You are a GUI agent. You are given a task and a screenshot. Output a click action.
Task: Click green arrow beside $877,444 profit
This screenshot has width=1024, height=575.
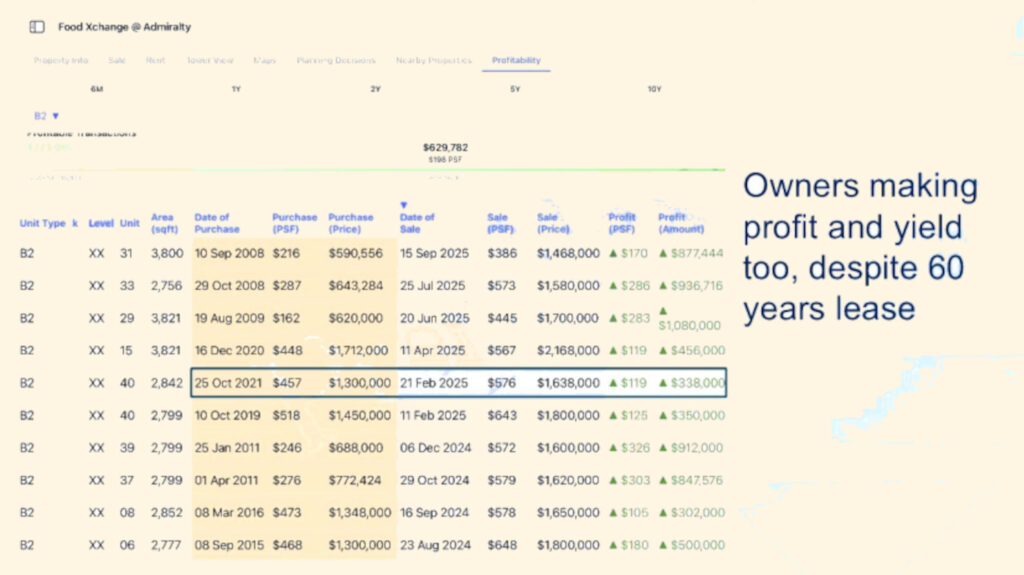tap(662, 254)
